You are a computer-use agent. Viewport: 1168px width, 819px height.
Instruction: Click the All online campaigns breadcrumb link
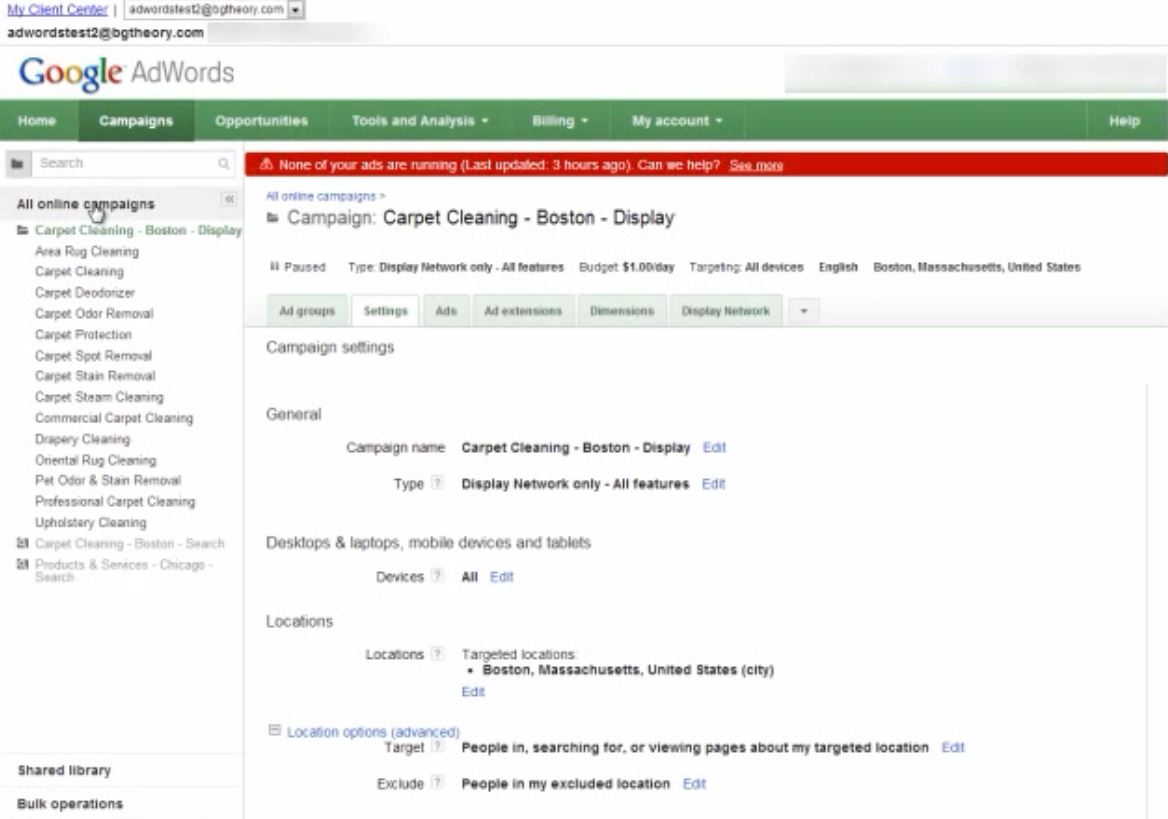(321, 196)
